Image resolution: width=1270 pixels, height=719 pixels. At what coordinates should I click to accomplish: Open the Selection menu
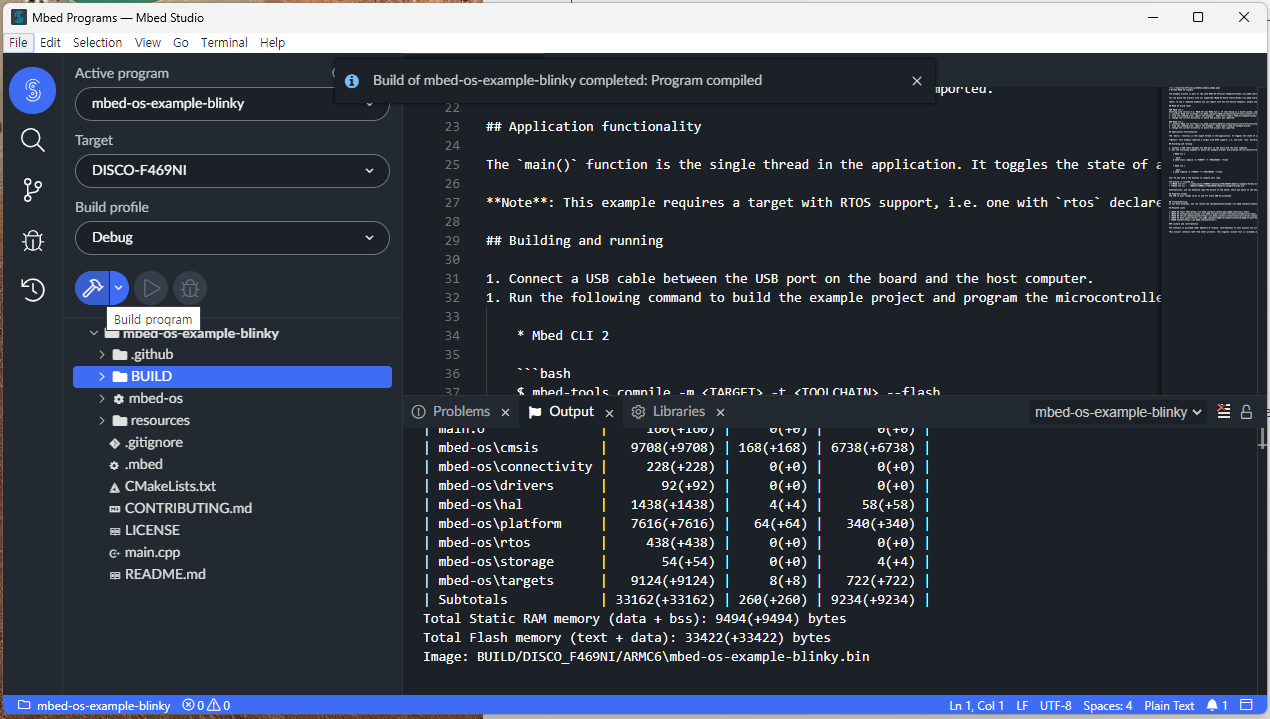[97, 43]
